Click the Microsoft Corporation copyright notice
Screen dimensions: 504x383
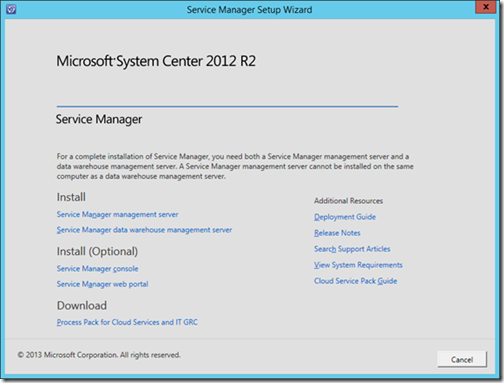[x=99, y=355]
